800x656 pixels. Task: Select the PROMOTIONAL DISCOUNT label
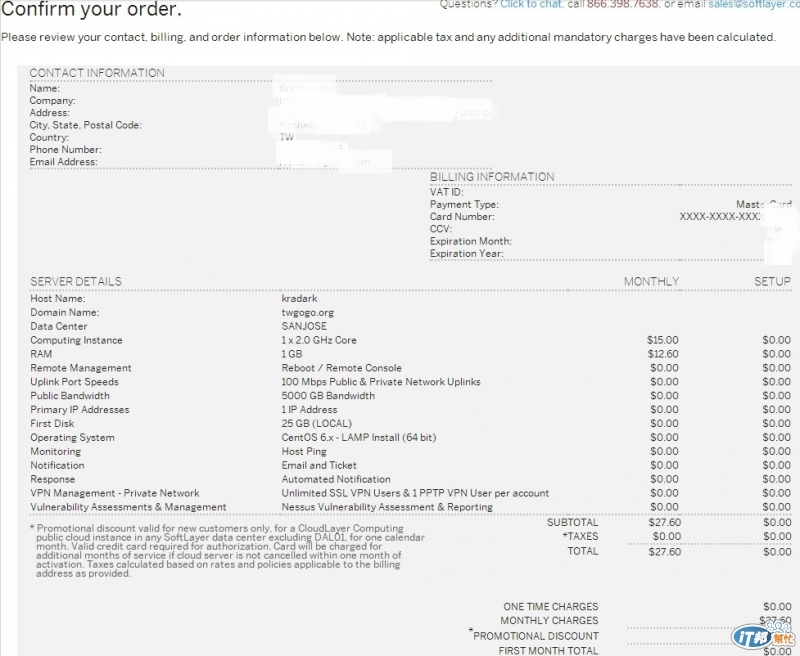coord(536,636)
